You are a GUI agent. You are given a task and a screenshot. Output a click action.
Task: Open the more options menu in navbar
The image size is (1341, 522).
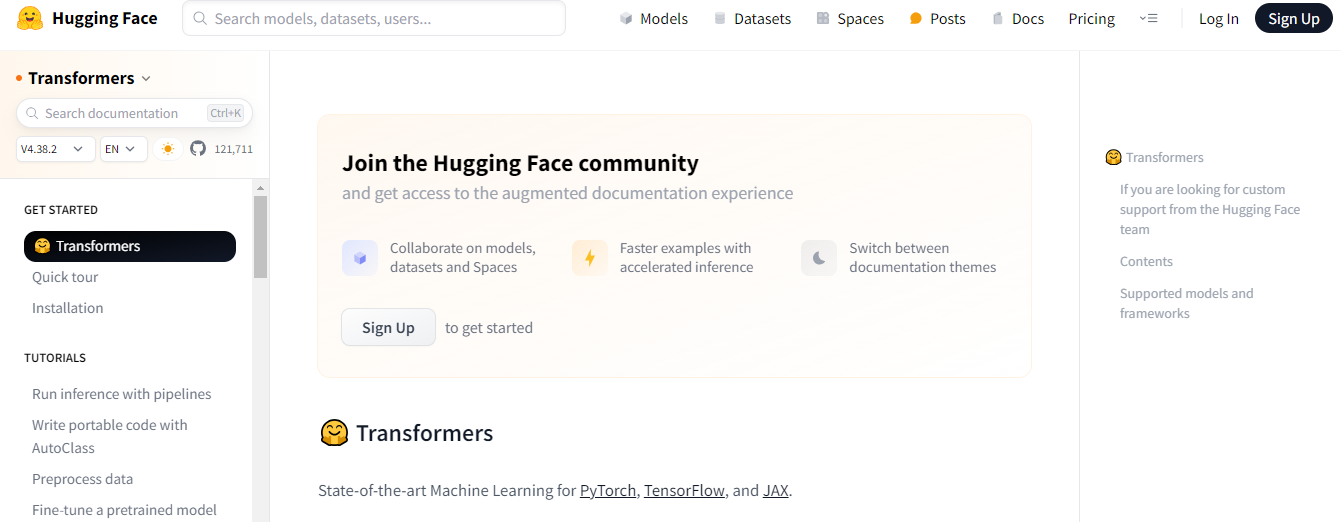(1149, 19)
